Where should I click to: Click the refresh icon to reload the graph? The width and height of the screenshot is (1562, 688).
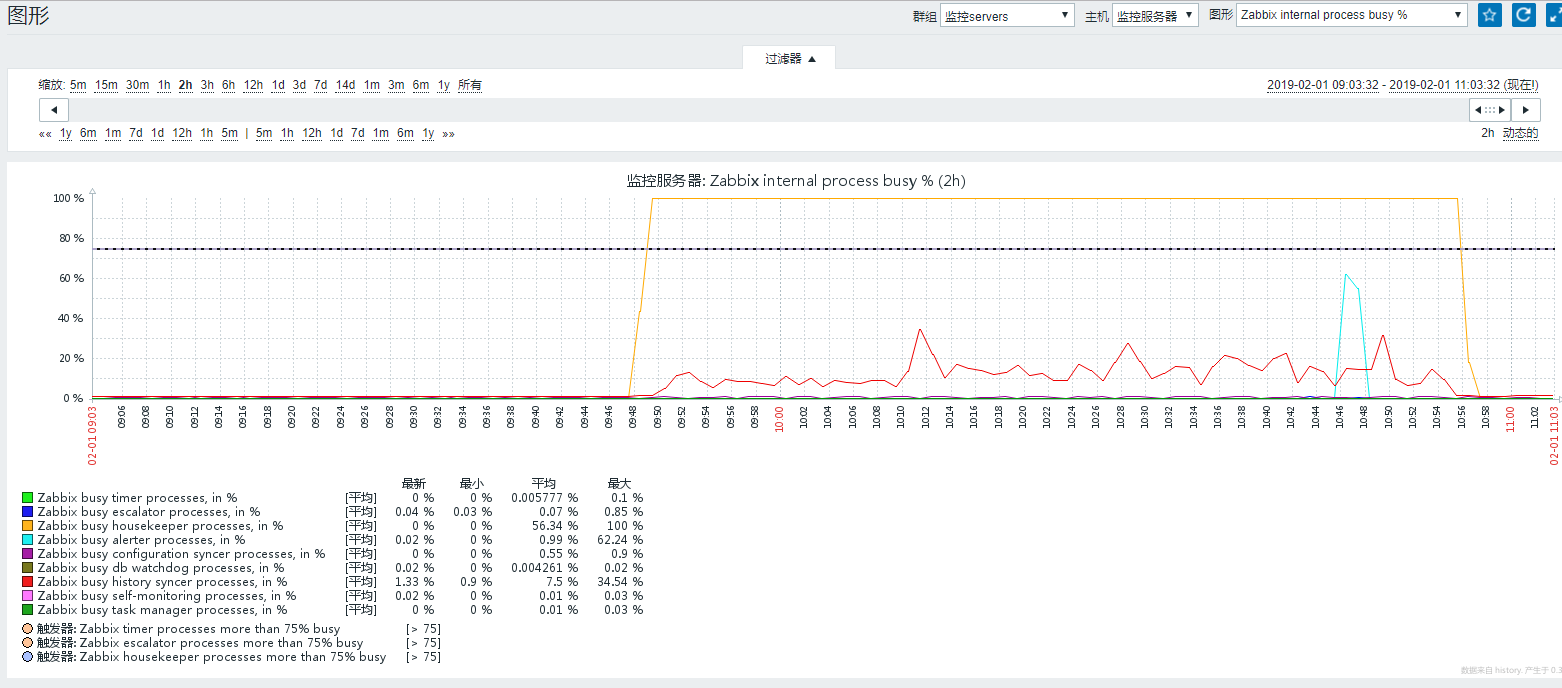pos(1523,14)
